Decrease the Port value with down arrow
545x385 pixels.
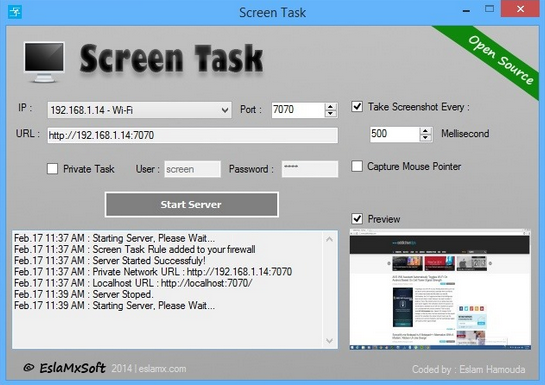point(331,114)
